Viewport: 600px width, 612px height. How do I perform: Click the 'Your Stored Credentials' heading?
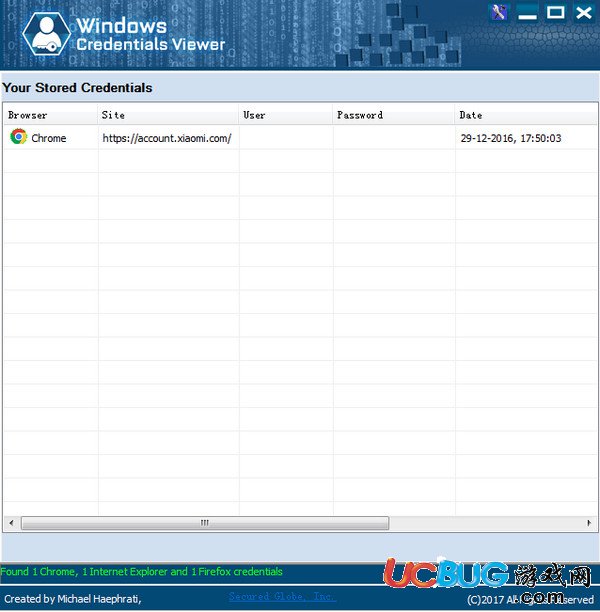pyautogui.click(x=77, y=88)
